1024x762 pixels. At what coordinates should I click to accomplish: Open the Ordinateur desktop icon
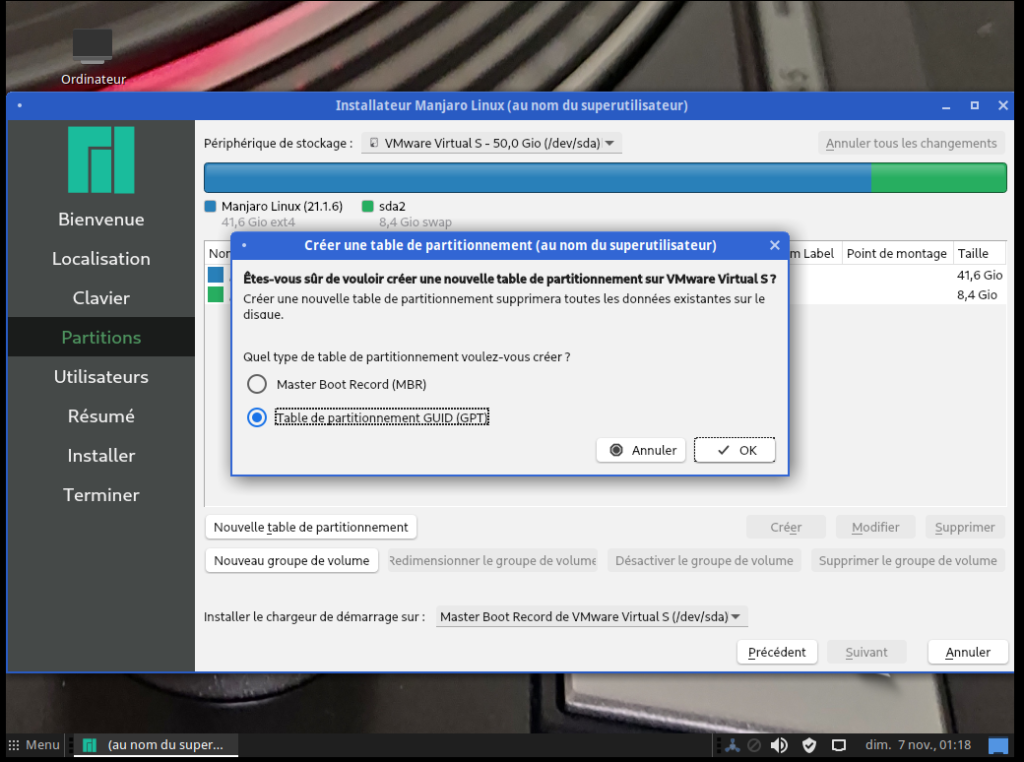click(x=93, y=48)
